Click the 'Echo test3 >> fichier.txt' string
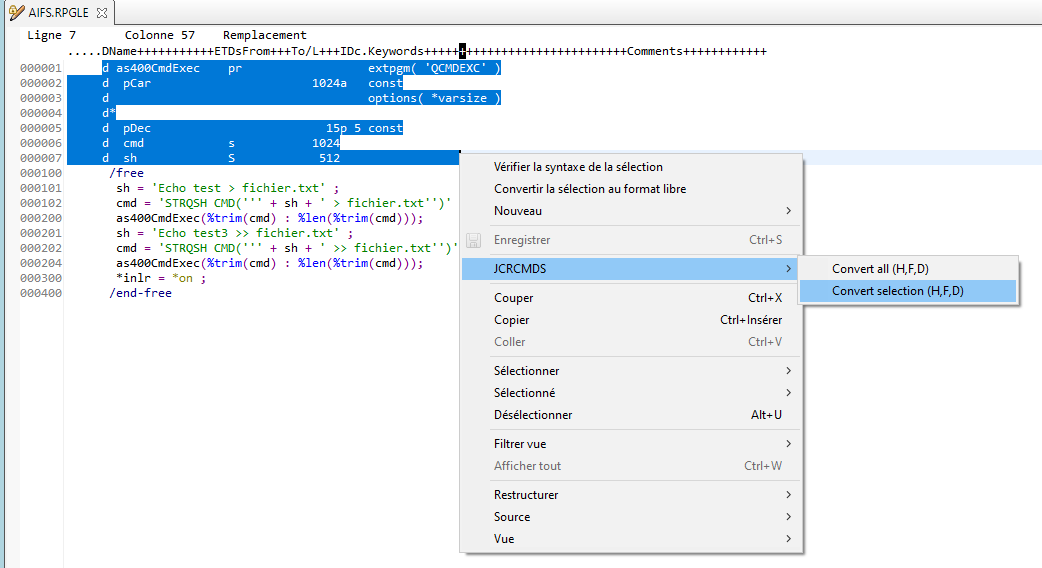Screen dimensions: 1042x568 [x=246, y=233]
